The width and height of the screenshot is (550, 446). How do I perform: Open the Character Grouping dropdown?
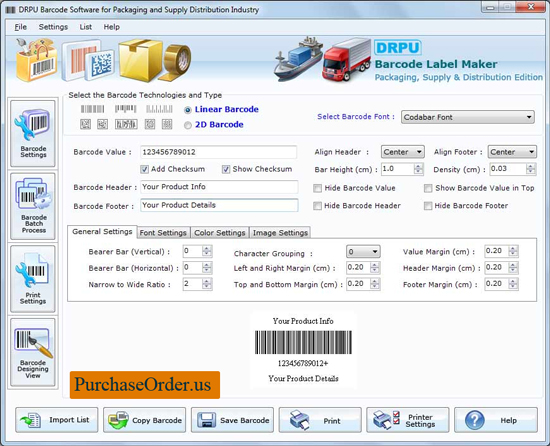(x=363, y=251)
